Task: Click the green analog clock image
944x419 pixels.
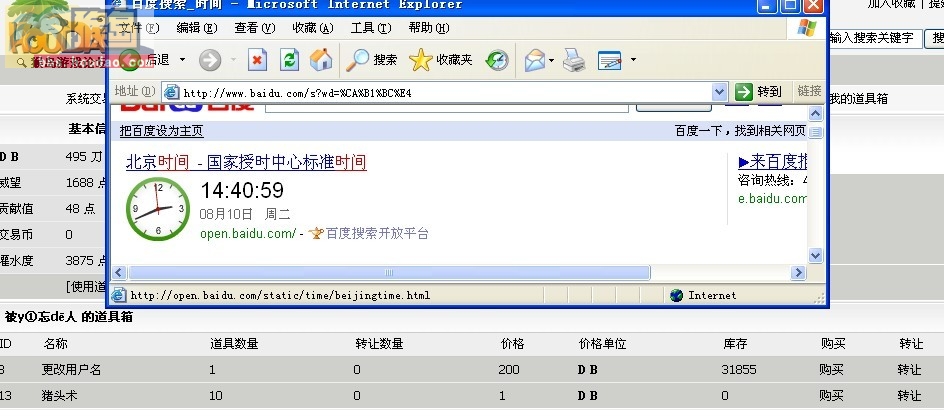Action: pos(158,209)
